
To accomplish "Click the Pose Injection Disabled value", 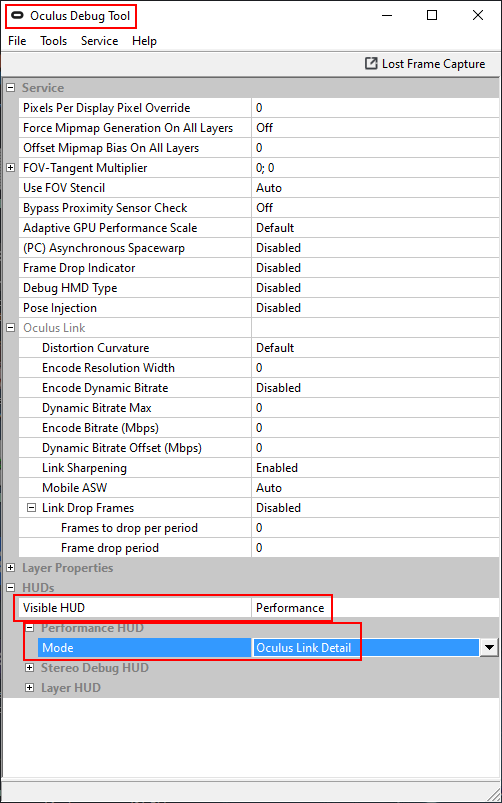I will coord(375,307).
